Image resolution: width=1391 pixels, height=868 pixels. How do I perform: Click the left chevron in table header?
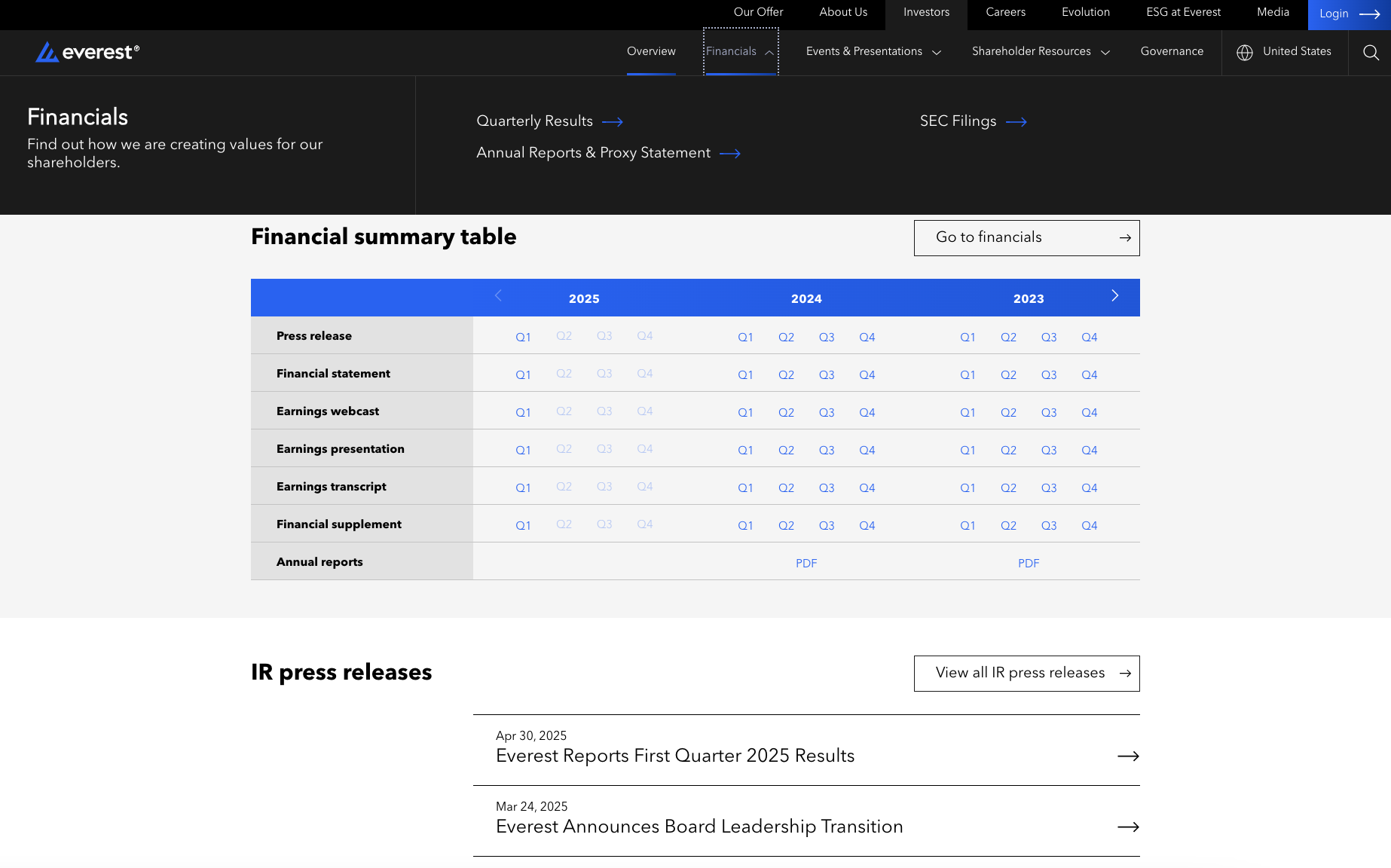(x=498, y=295)
